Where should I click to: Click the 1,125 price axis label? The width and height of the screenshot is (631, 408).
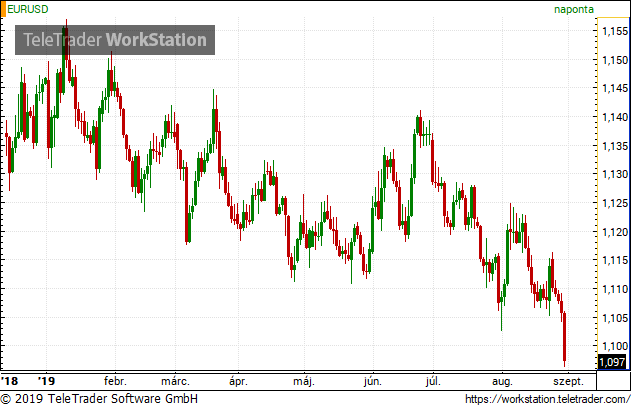(615, 203)
